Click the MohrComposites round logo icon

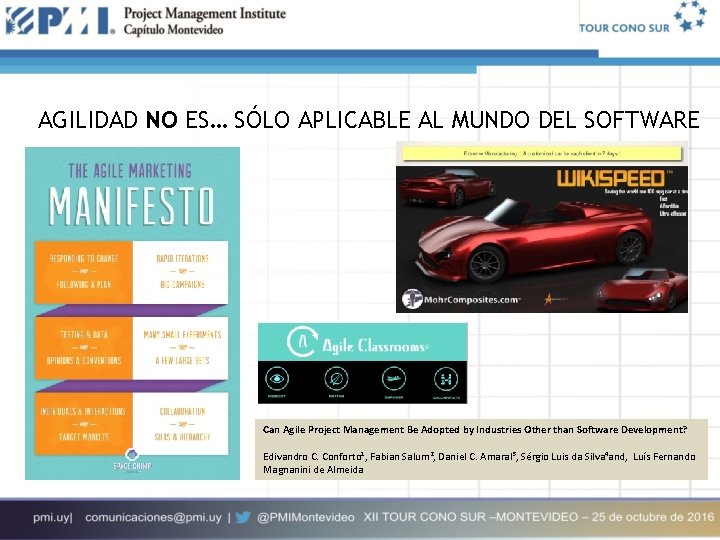[412, 299]
